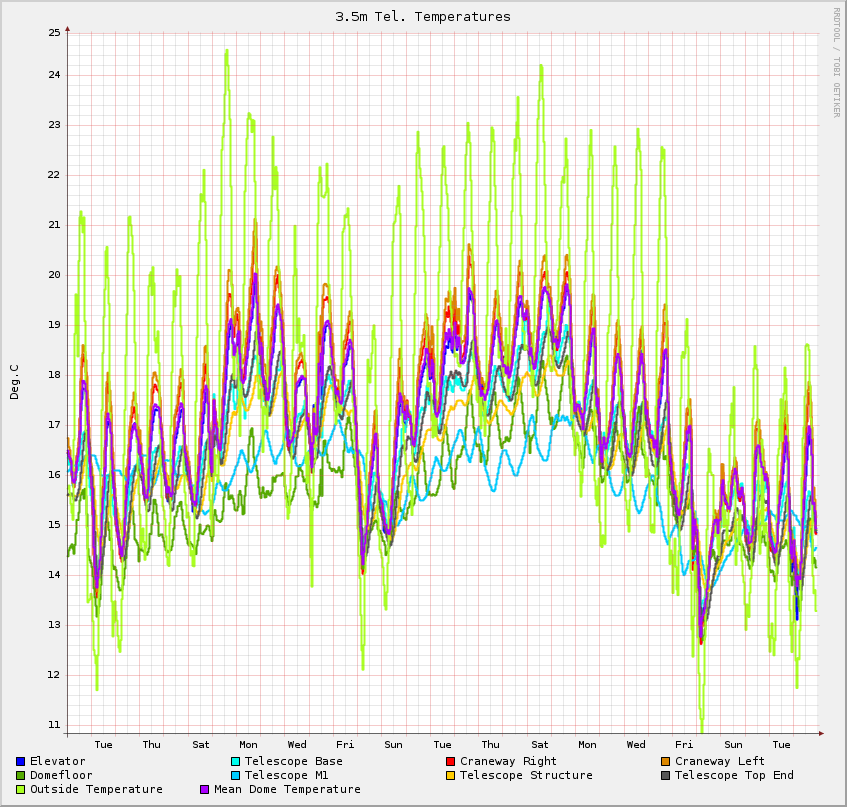
Task: Click the green Domefloor legend swatch
Action: point(21,775)
